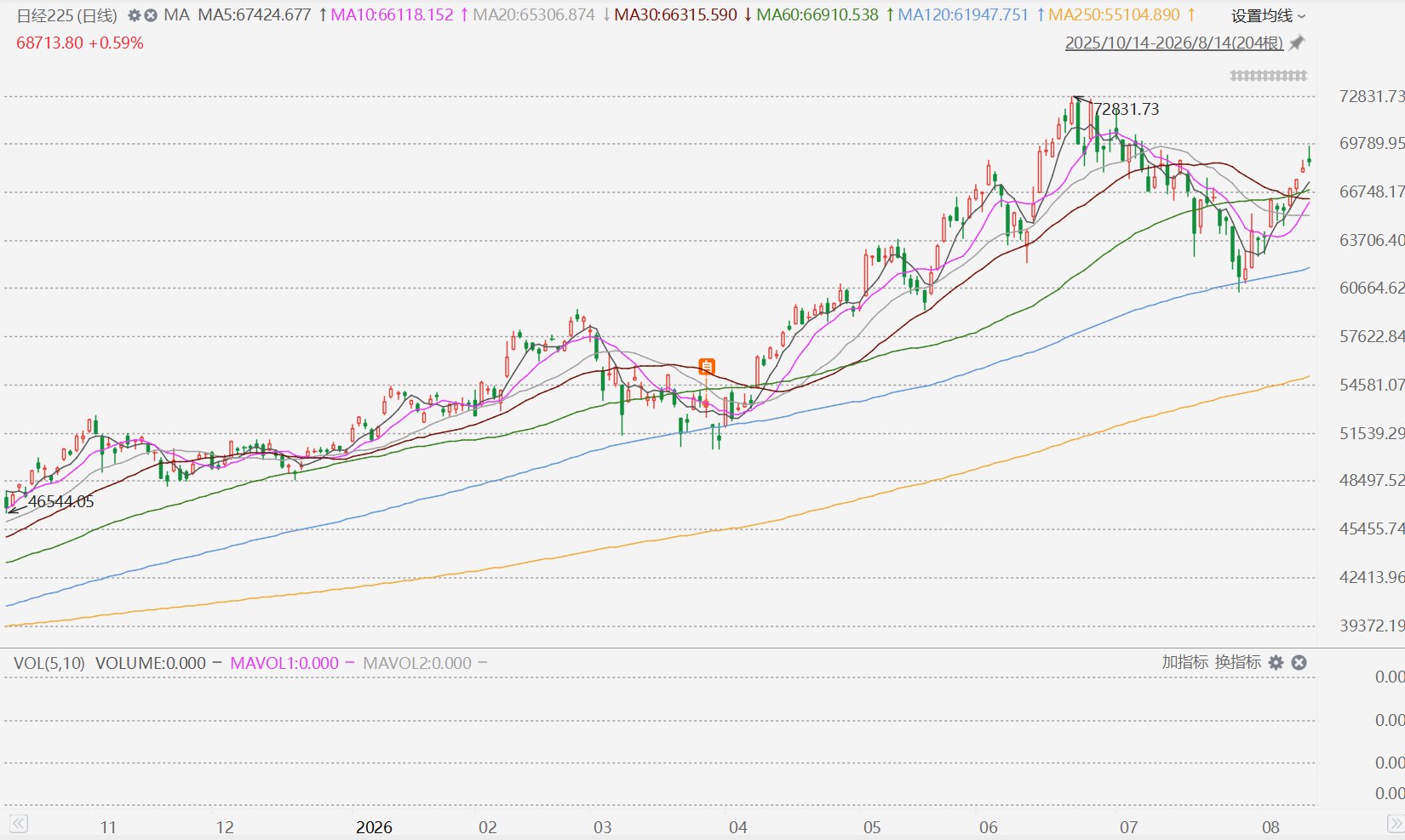Click the 07 month label on the date axis
1405x840 pixels.
click(1128, 827)
